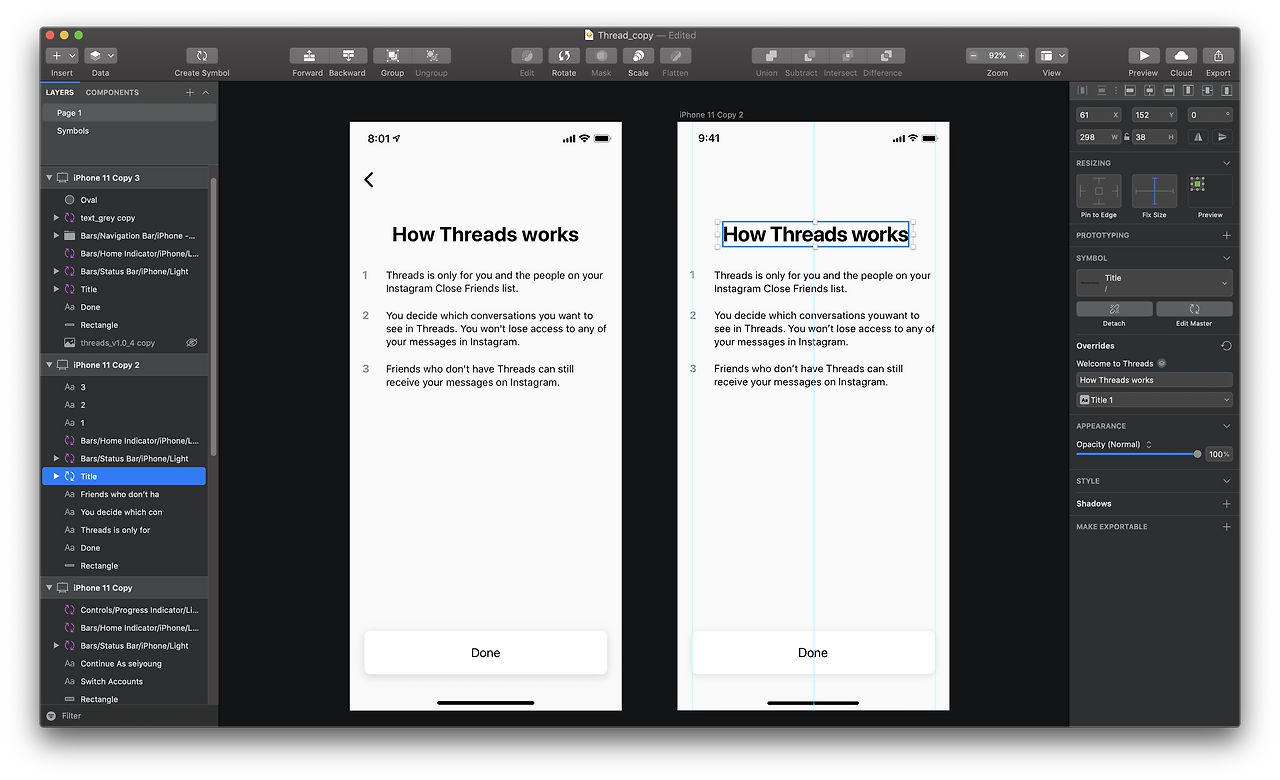Click the Ungroup toolbar icon
Viewport: 1280px width, 780px height.
(x=432, y=56)
